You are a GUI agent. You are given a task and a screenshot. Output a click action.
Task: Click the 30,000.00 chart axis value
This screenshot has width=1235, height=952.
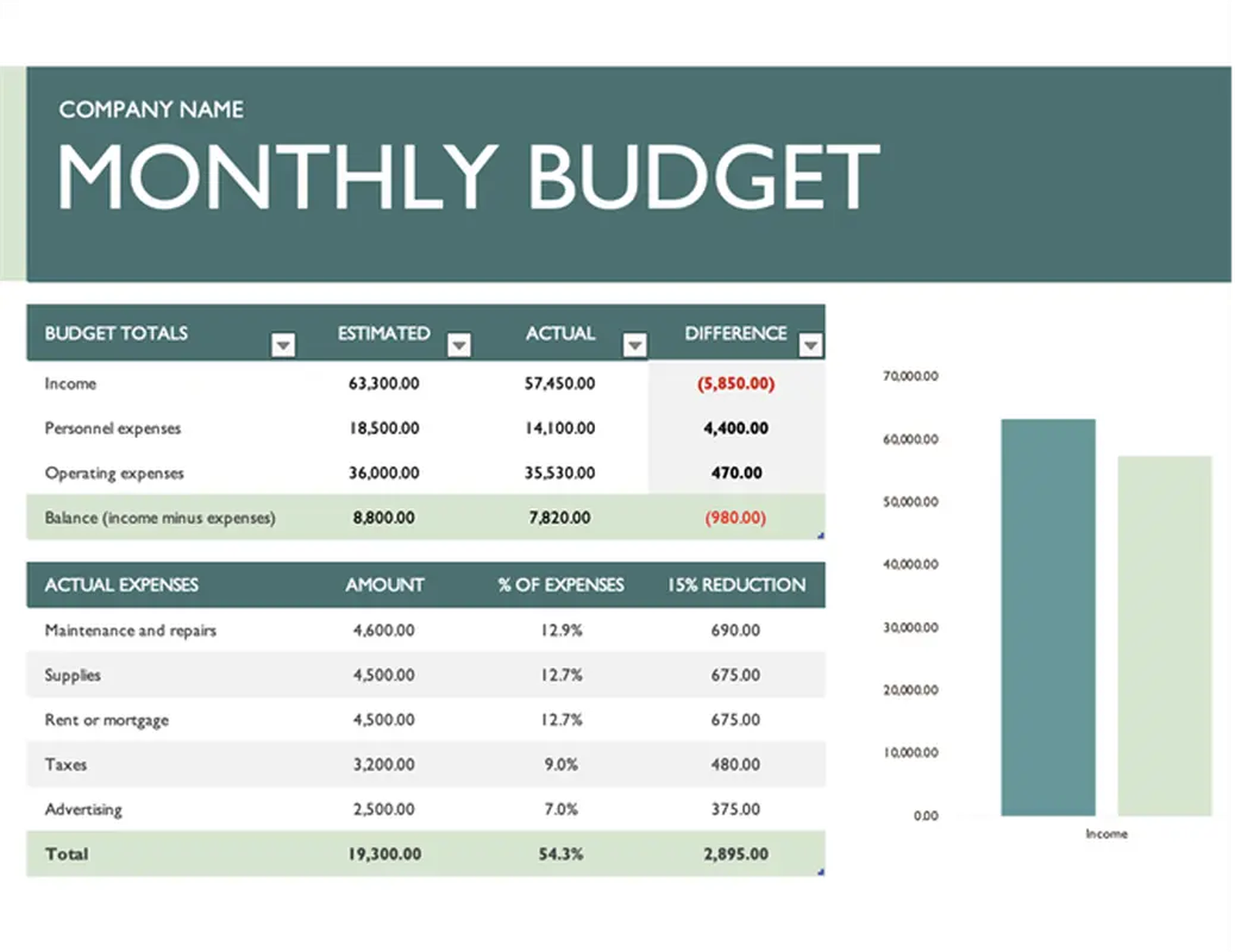911,627
